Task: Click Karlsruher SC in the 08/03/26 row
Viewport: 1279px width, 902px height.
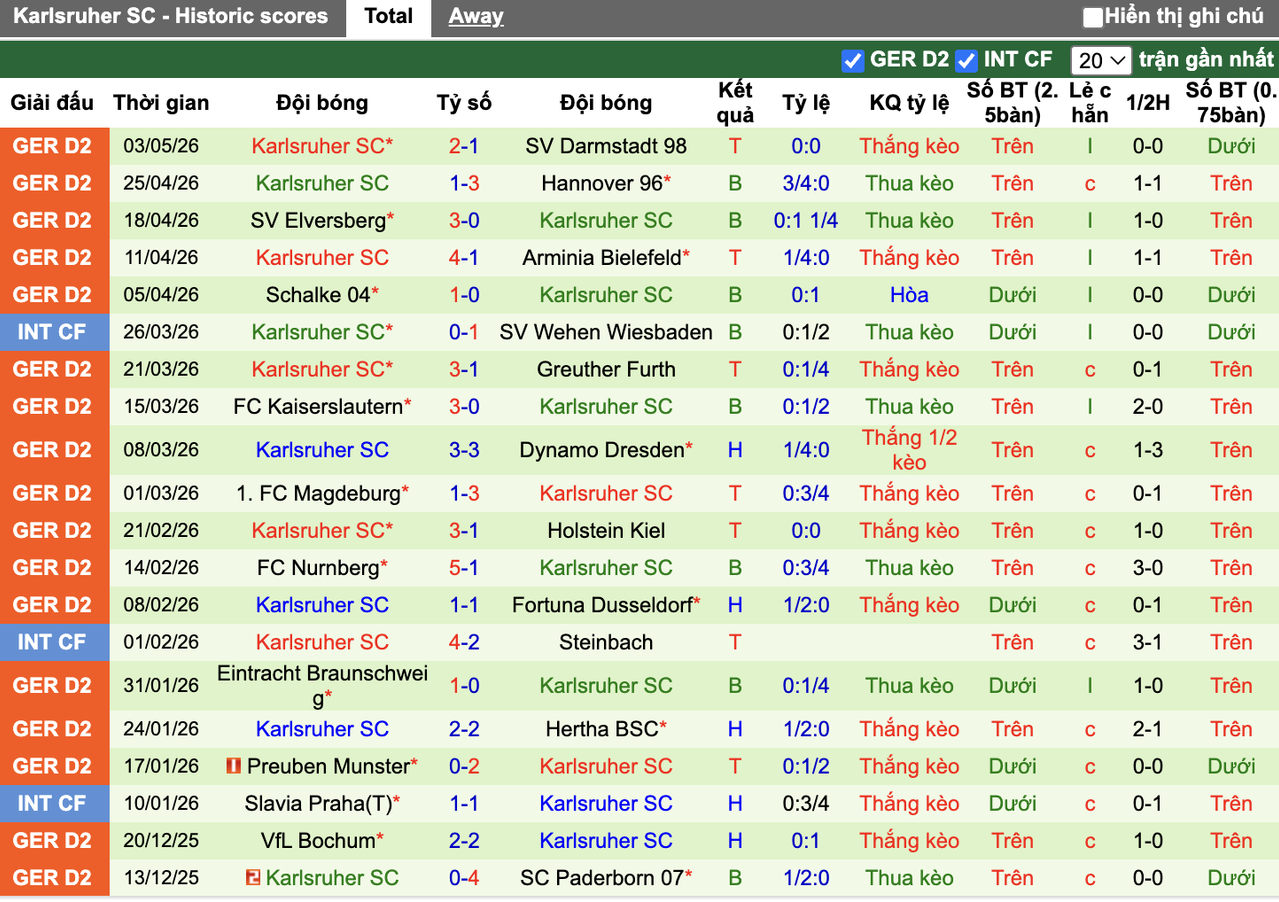Action: tap(322, 450)
